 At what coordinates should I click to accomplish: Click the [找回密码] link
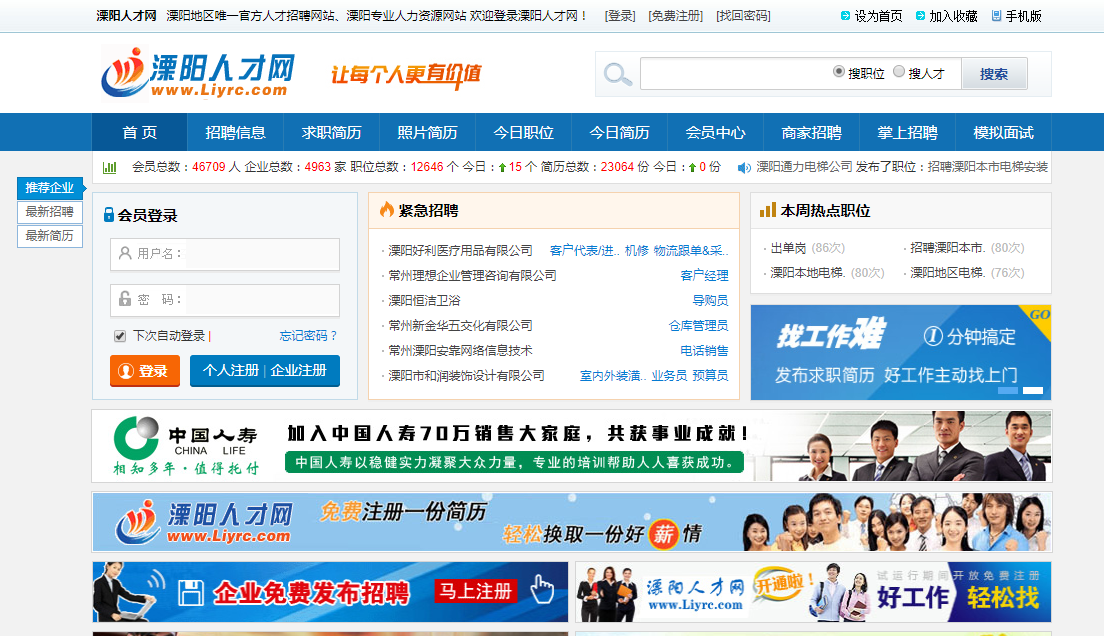744,15
